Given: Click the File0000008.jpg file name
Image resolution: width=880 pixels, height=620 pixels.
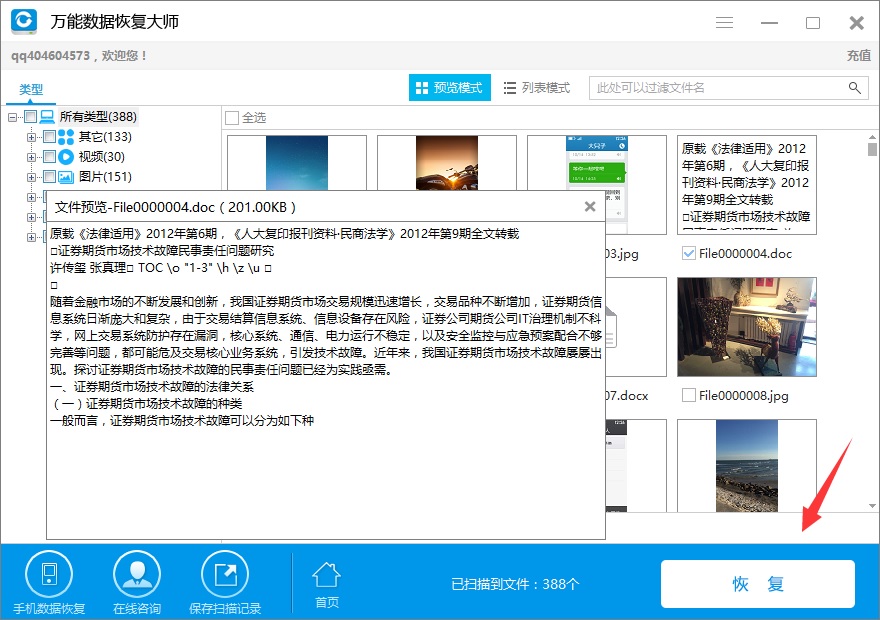Looking at the screenshot, I should point(744,396).
